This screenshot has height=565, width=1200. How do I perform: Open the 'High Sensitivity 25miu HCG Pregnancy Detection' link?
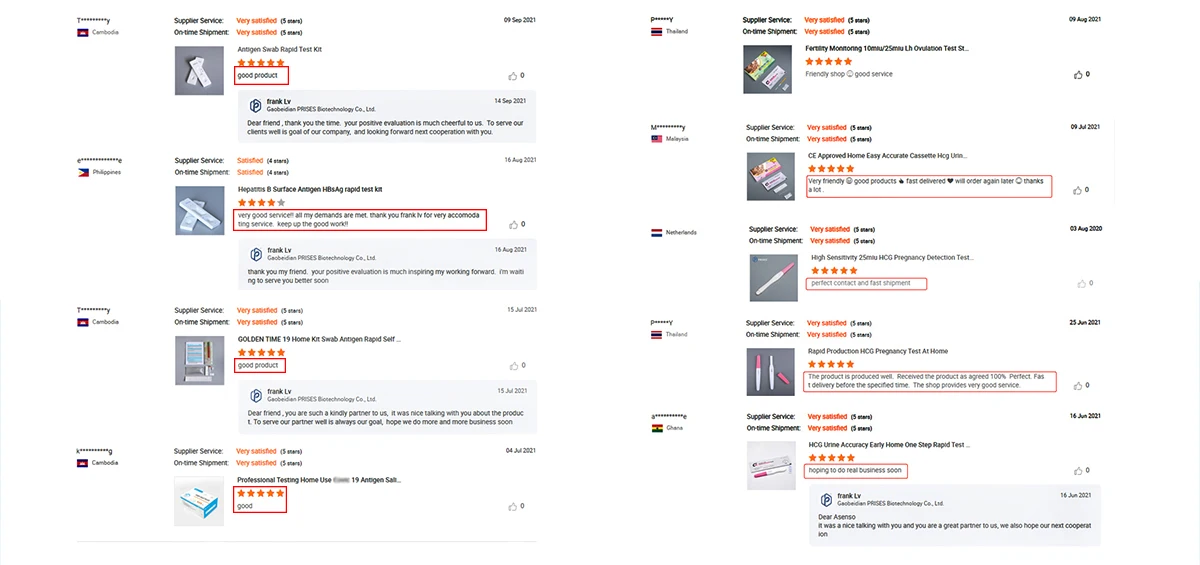tap(892, 258)
